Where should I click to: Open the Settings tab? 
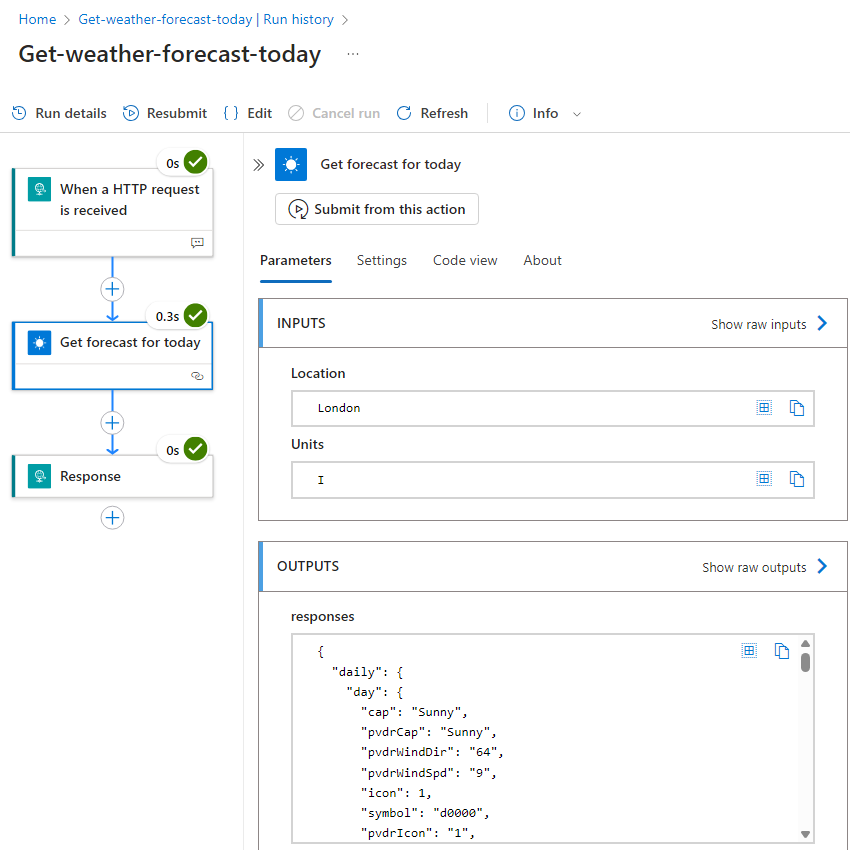point(382,260)
